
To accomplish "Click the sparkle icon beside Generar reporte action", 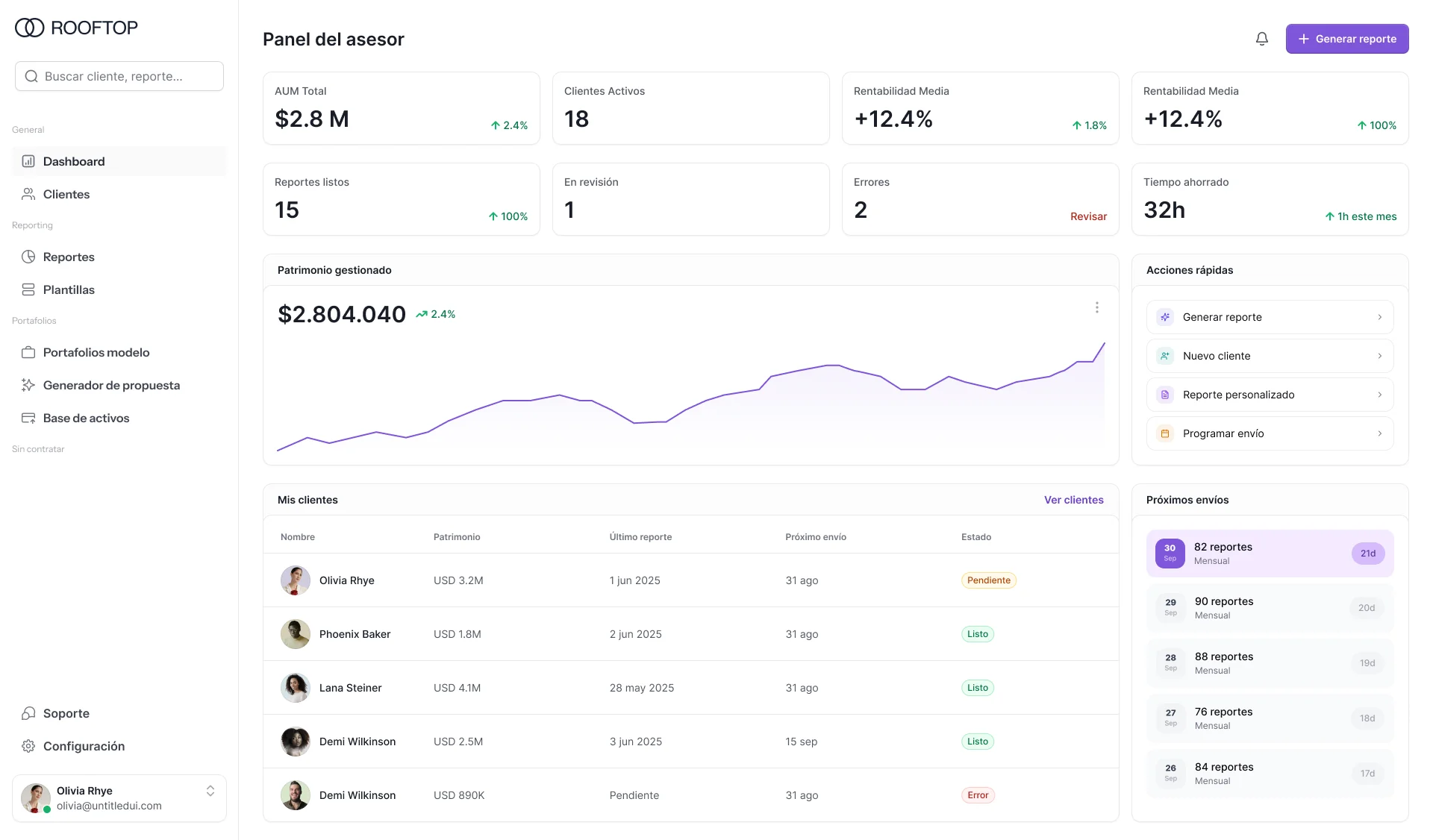I will pos(1165,317).
